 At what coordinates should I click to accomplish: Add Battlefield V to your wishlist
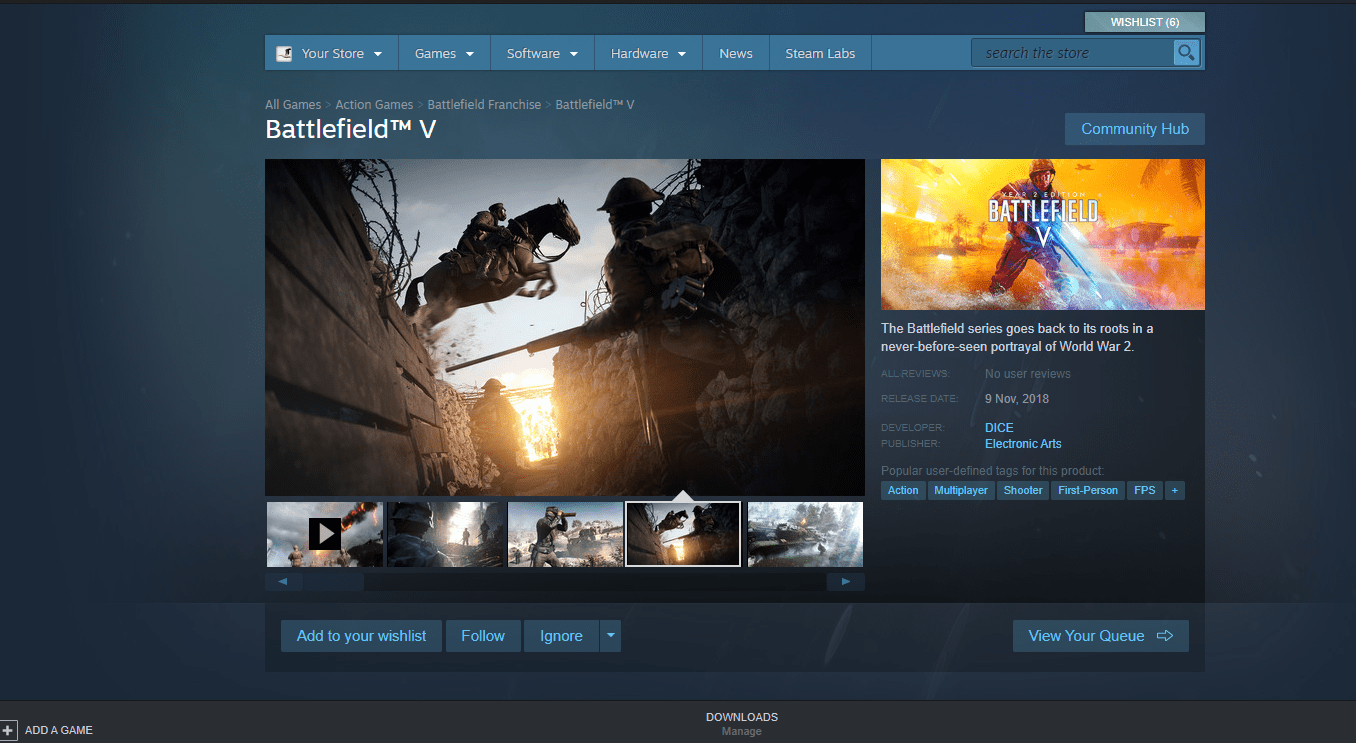pyautogui.click(x=361, y=636)
